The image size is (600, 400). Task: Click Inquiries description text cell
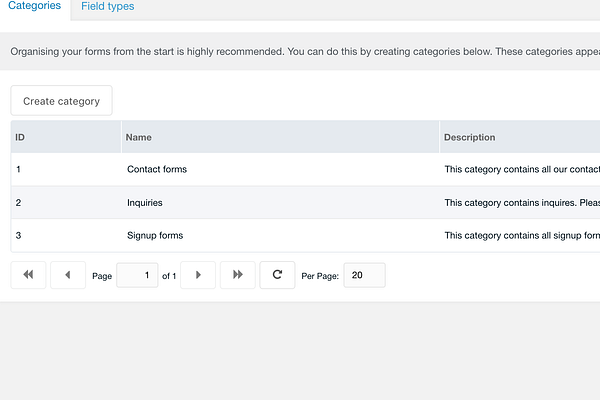[x=520, y=202]
